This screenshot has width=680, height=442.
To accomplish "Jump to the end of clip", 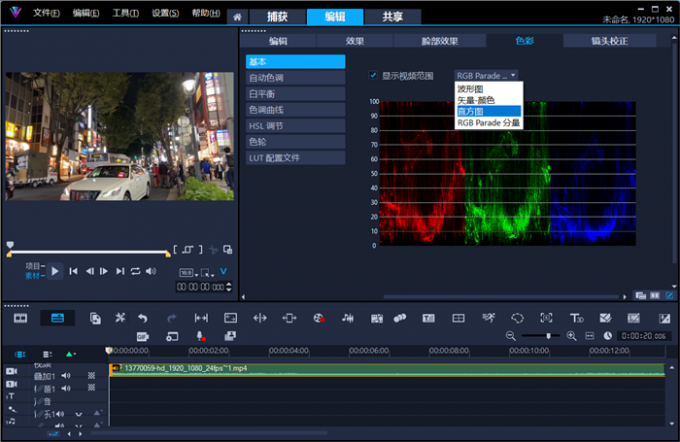I will tap(120, 272).
